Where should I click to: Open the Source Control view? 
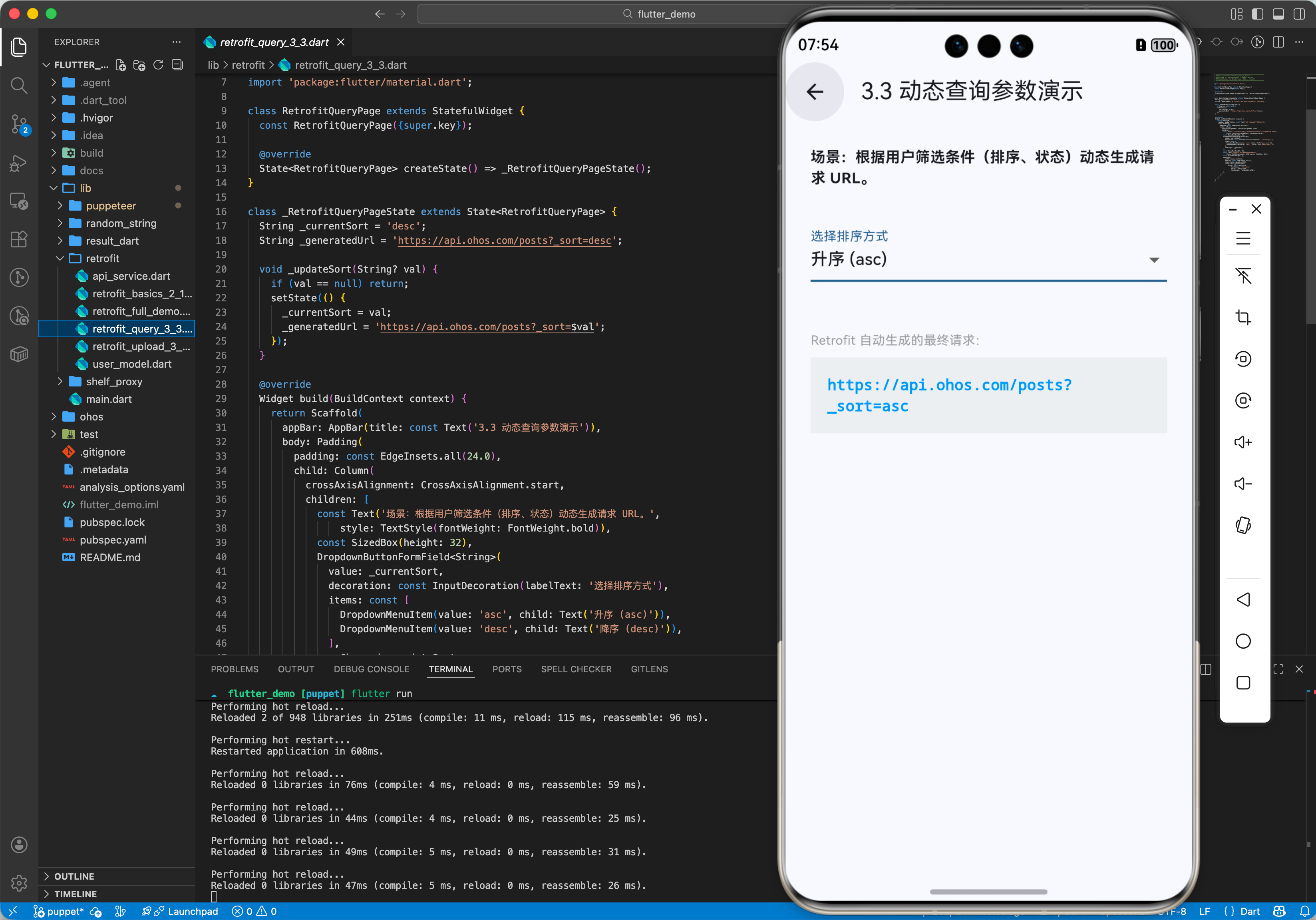(x=19, y=123)
